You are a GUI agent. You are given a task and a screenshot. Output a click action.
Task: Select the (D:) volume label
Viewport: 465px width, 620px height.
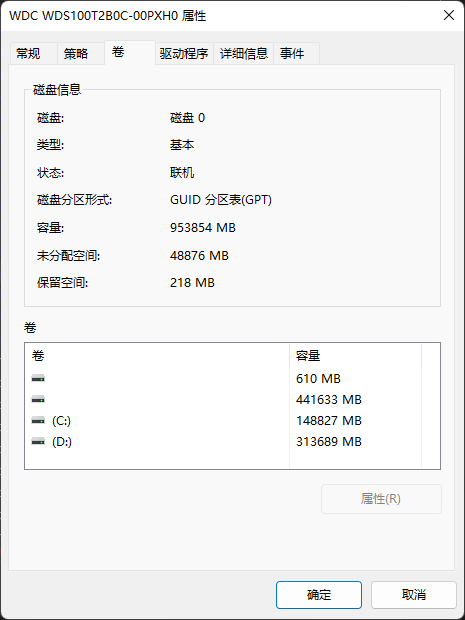point(62,442)
